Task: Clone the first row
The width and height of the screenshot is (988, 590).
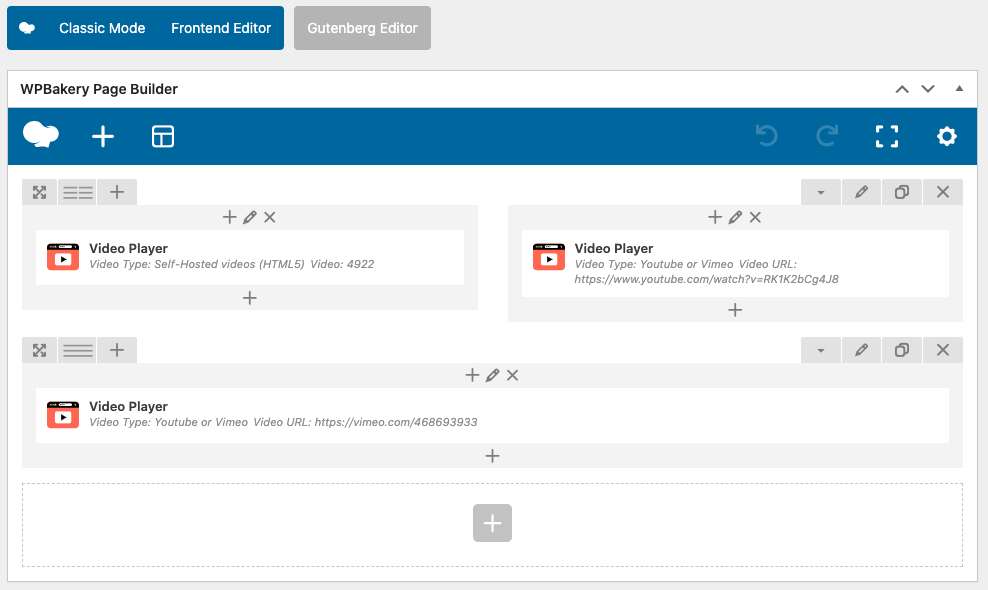Action: 902,192
